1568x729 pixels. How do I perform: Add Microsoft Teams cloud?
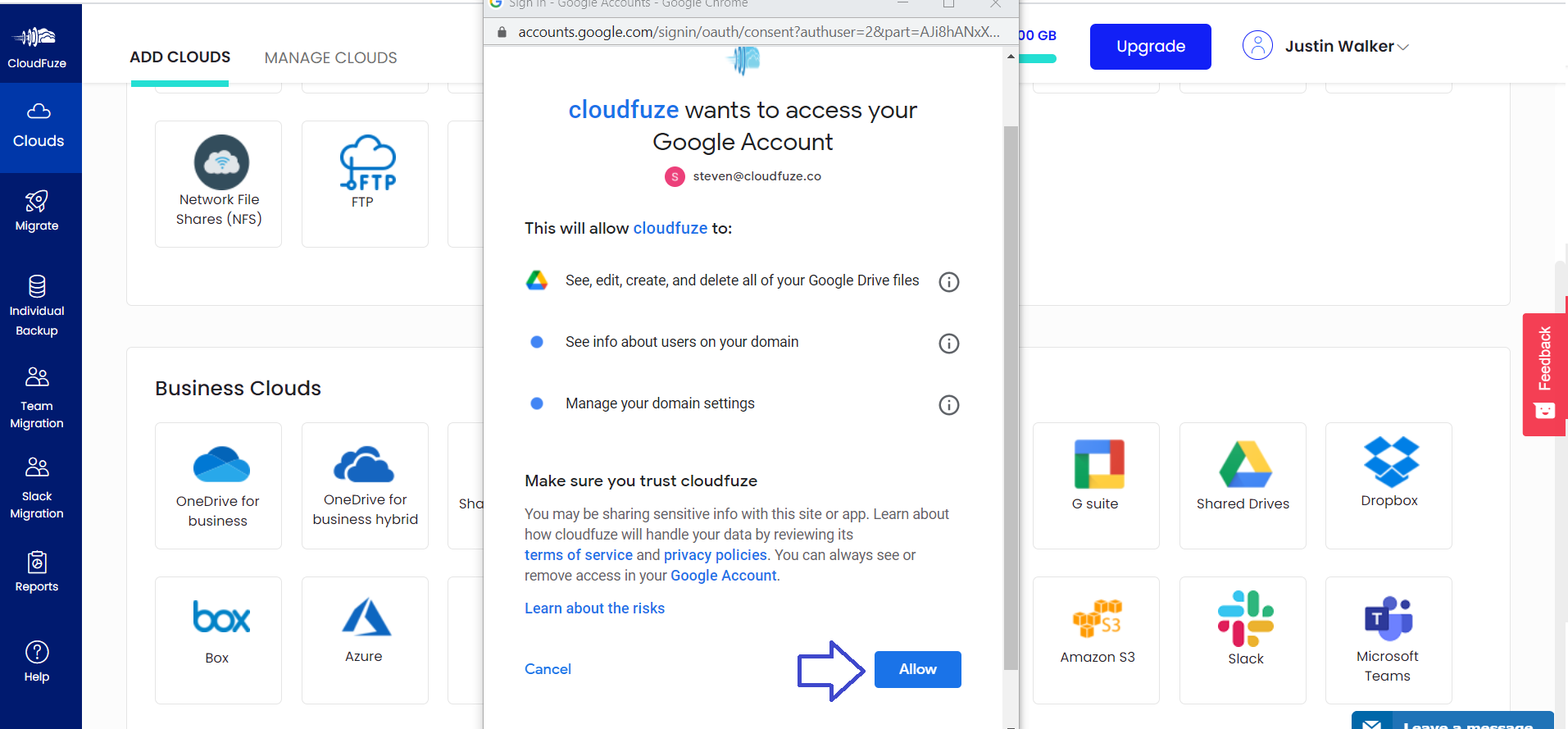click(x=1388, y=640)
